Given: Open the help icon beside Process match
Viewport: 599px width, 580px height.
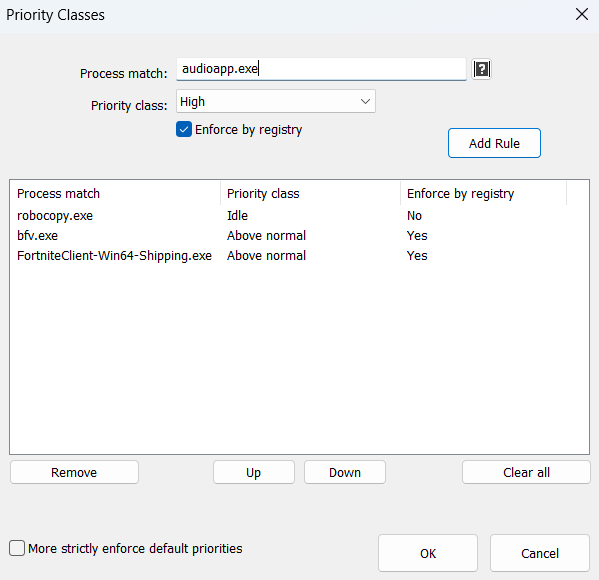Looking at the screenshot, I should pyautogui.click(x=481, y=69).
